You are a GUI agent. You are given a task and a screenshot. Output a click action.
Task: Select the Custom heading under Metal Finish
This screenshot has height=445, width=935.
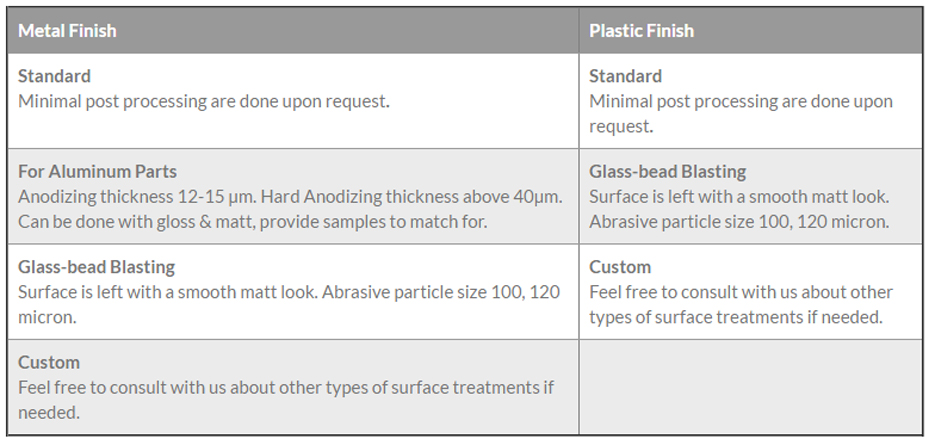point(49,362)
